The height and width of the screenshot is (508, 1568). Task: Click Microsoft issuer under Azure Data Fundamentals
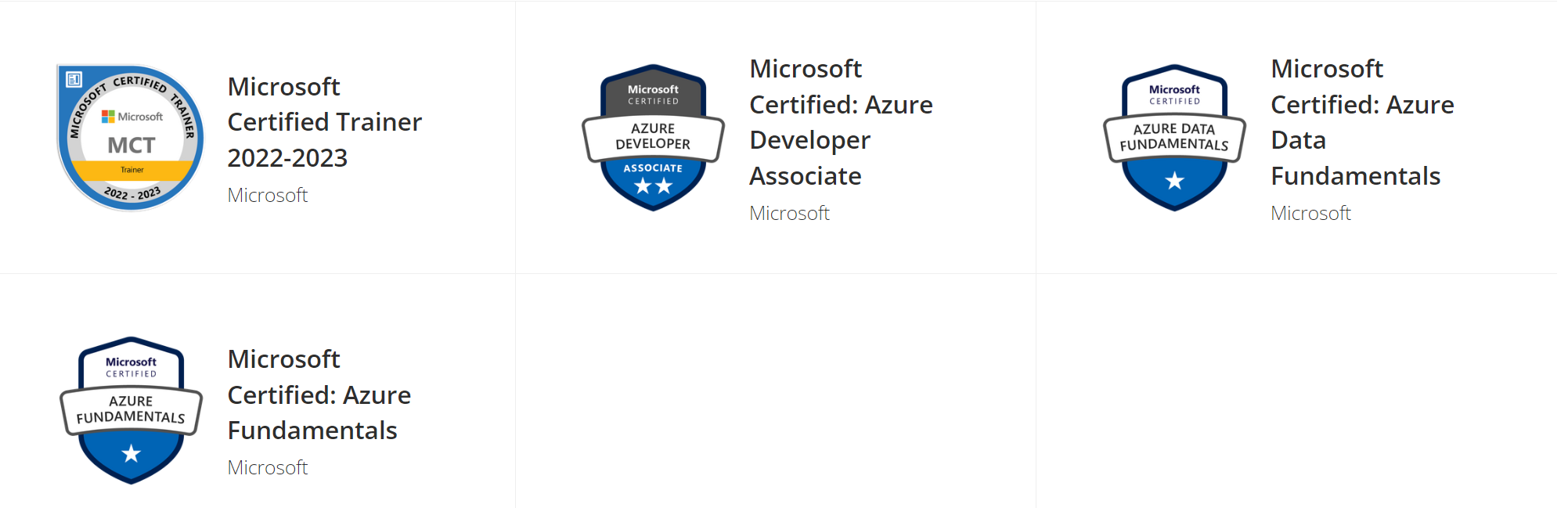[1310, 213]
